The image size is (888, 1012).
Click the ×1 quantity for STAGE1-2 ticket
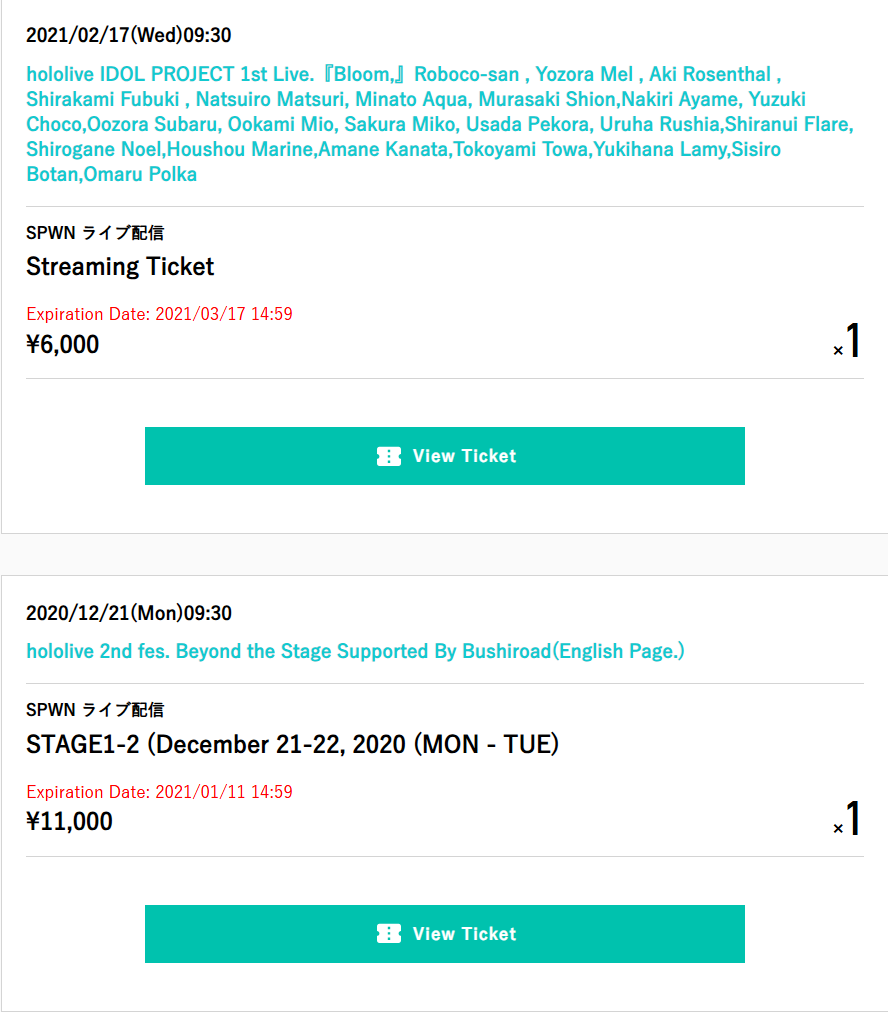pyautogui.click(x=848, y=820)
